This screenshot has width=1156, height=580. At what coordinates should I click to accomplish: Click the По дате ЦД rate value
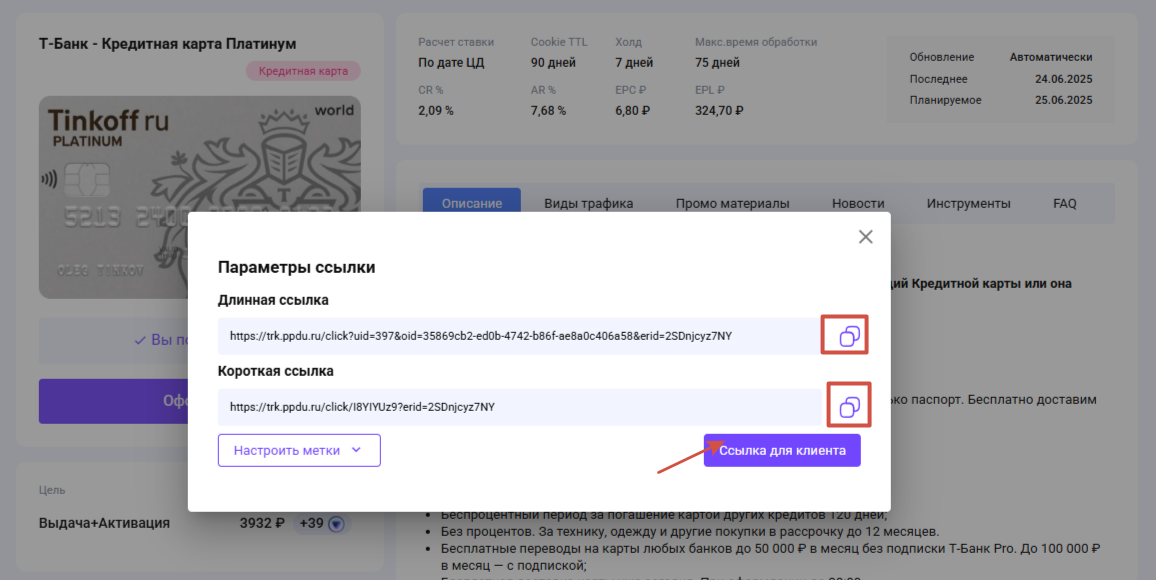point(451,63)
